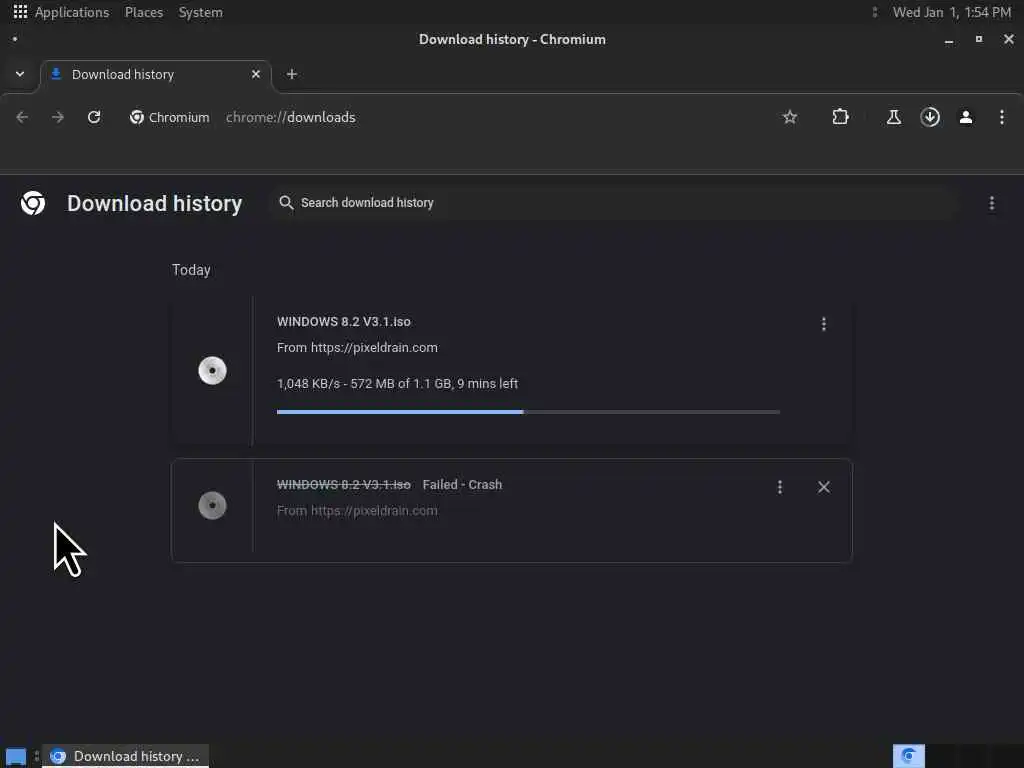Viewport: 1024px width, 768px height.
Task: Click the browser forward arrow
Action: tap(58, 117)
